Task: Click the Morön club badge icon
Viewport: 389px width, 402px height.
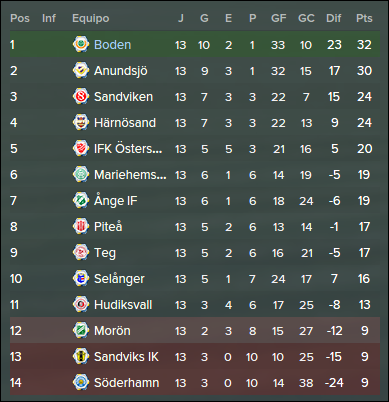Action: click(x=81, y=330)
